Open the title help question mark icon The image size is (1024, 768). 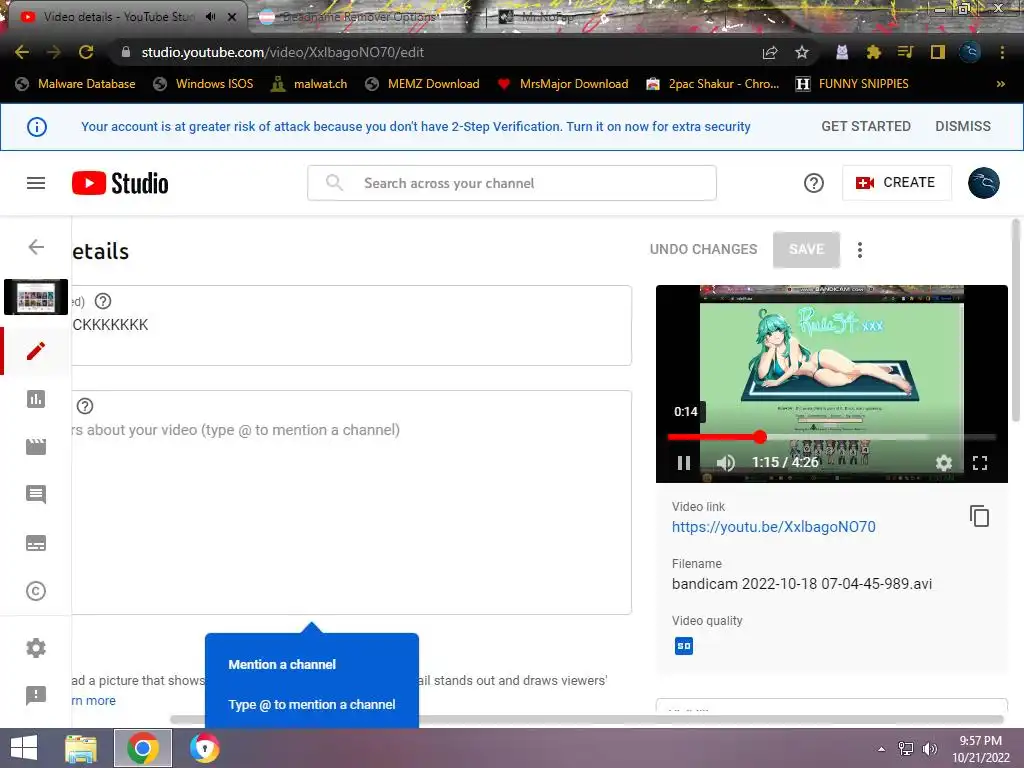(x=103, y=301)
